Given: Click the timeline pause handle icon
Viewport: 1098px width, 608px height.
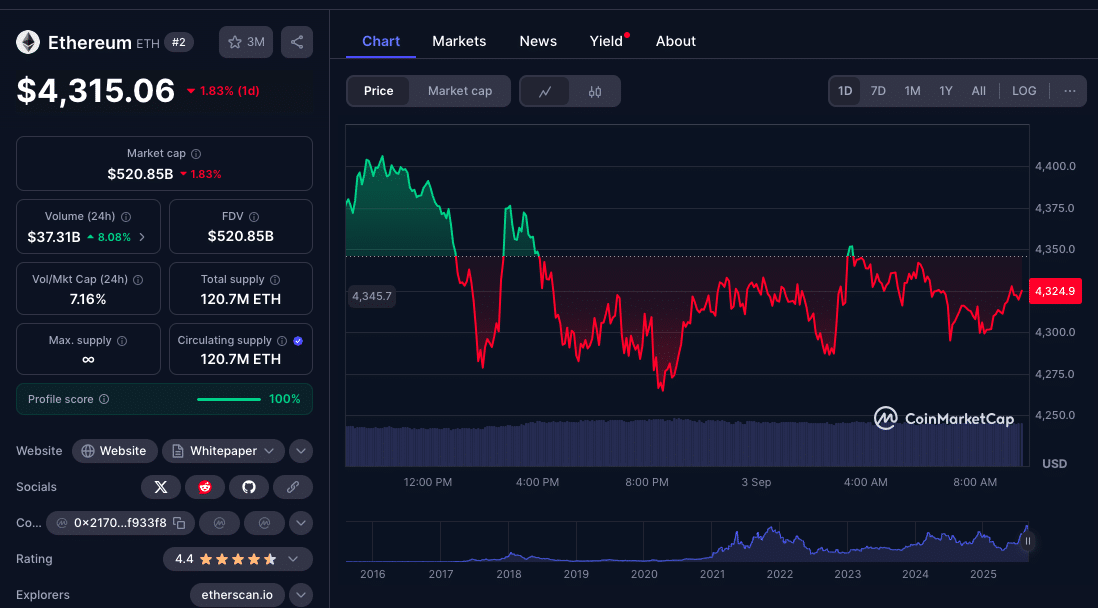Looking at the screenshot, I should (x=1027, y=541).
